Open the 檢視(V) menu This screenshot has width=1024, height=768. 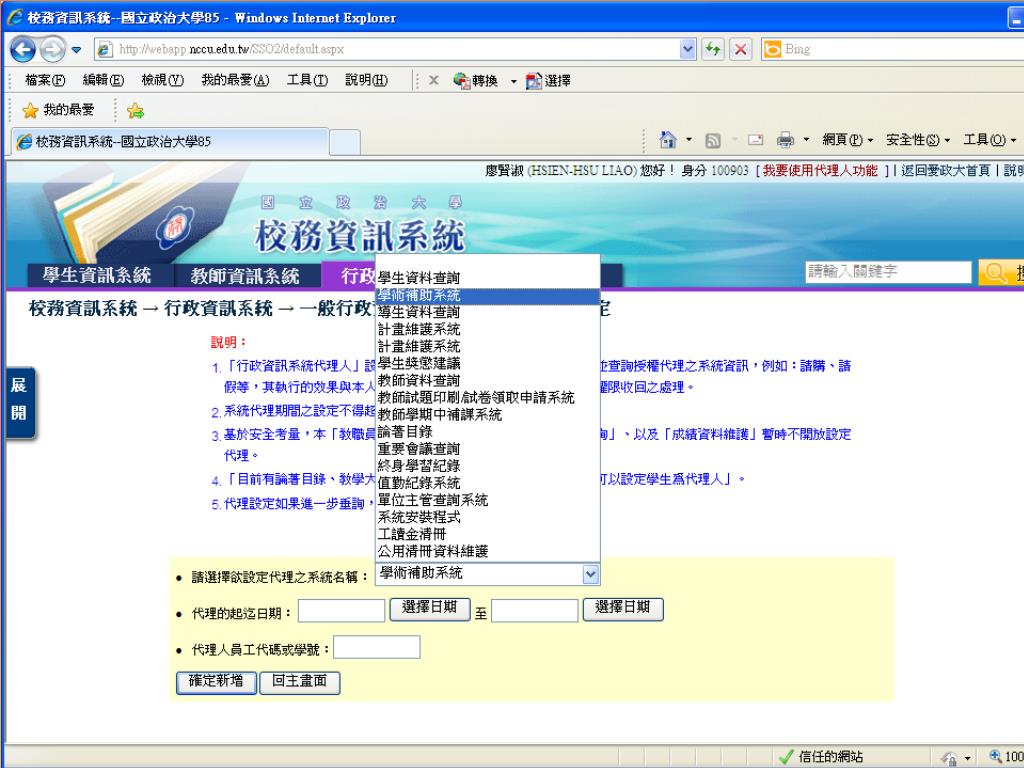163,80
